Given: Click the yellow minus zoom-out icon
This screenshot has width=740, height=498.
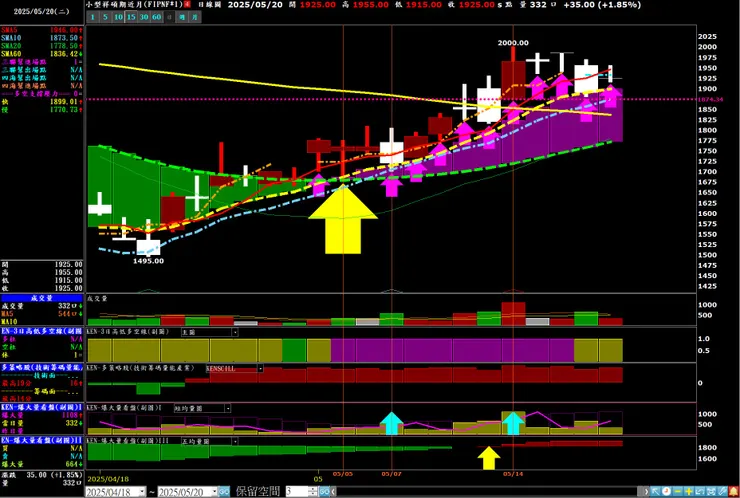Looking at the screenshot, I should tap(678, 491).
